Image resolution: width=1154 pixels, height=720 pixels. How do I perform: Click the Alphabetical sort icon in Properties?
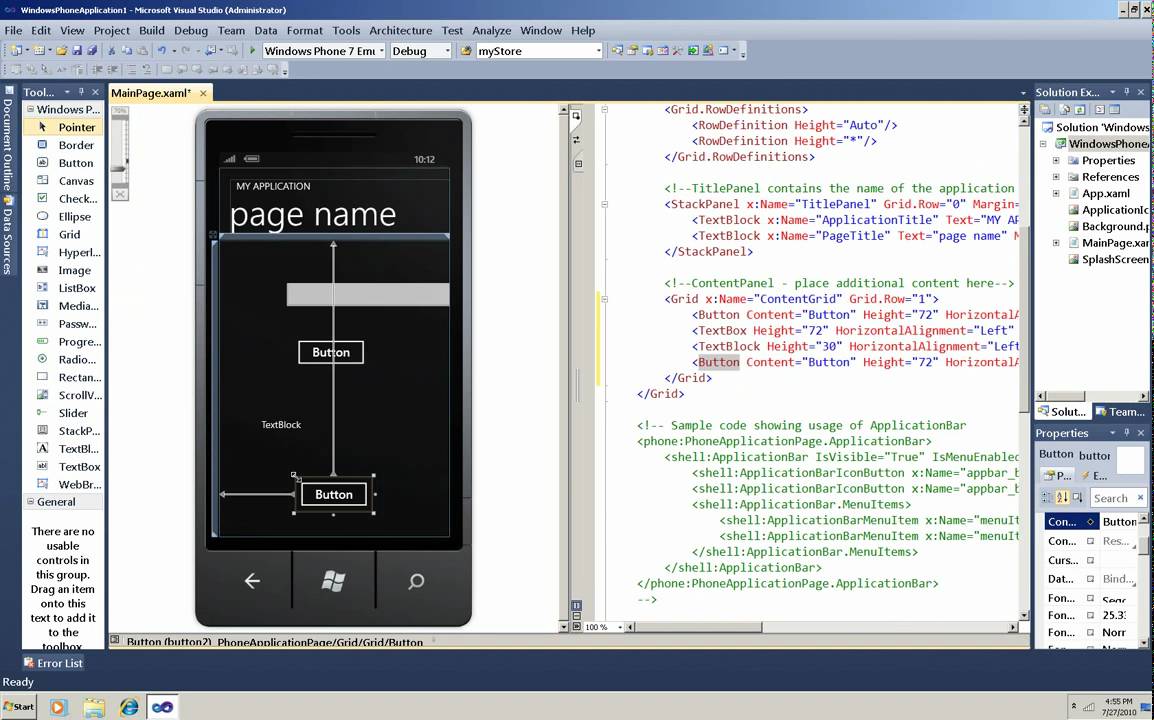pos(1062,497)
